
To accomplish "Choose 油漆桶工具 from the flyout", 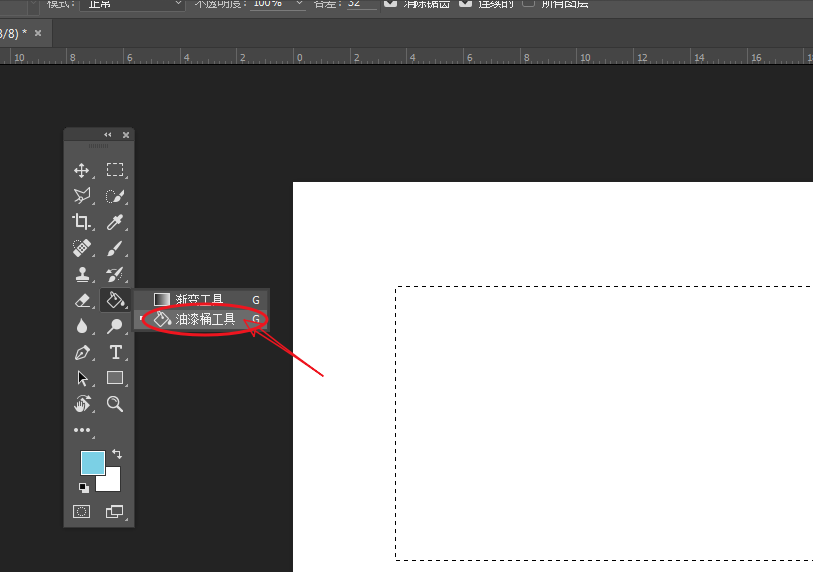I will pos(205,320).
